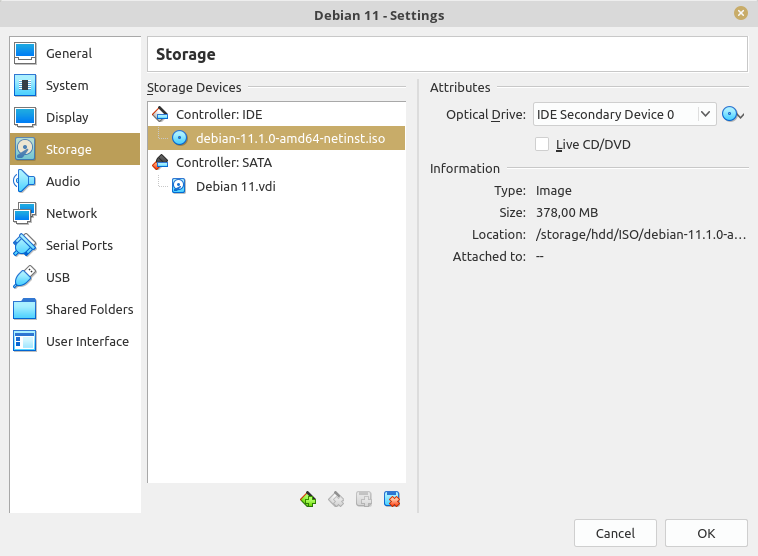
Task: Click the Storage page heading
Action: click(x=186, y=54)
